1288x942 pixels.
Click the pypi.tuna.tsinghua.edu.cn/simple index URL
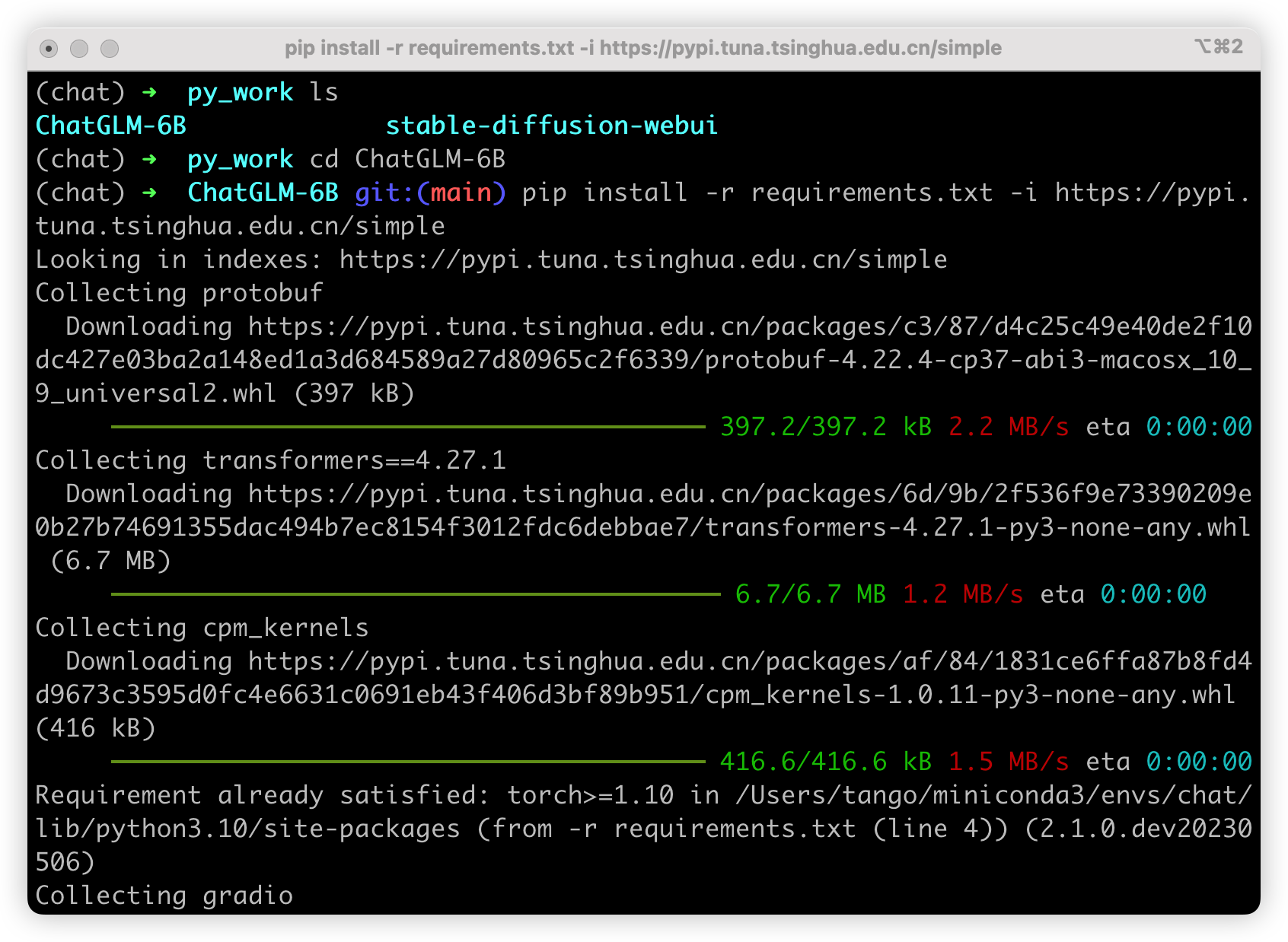pos(643,259)
